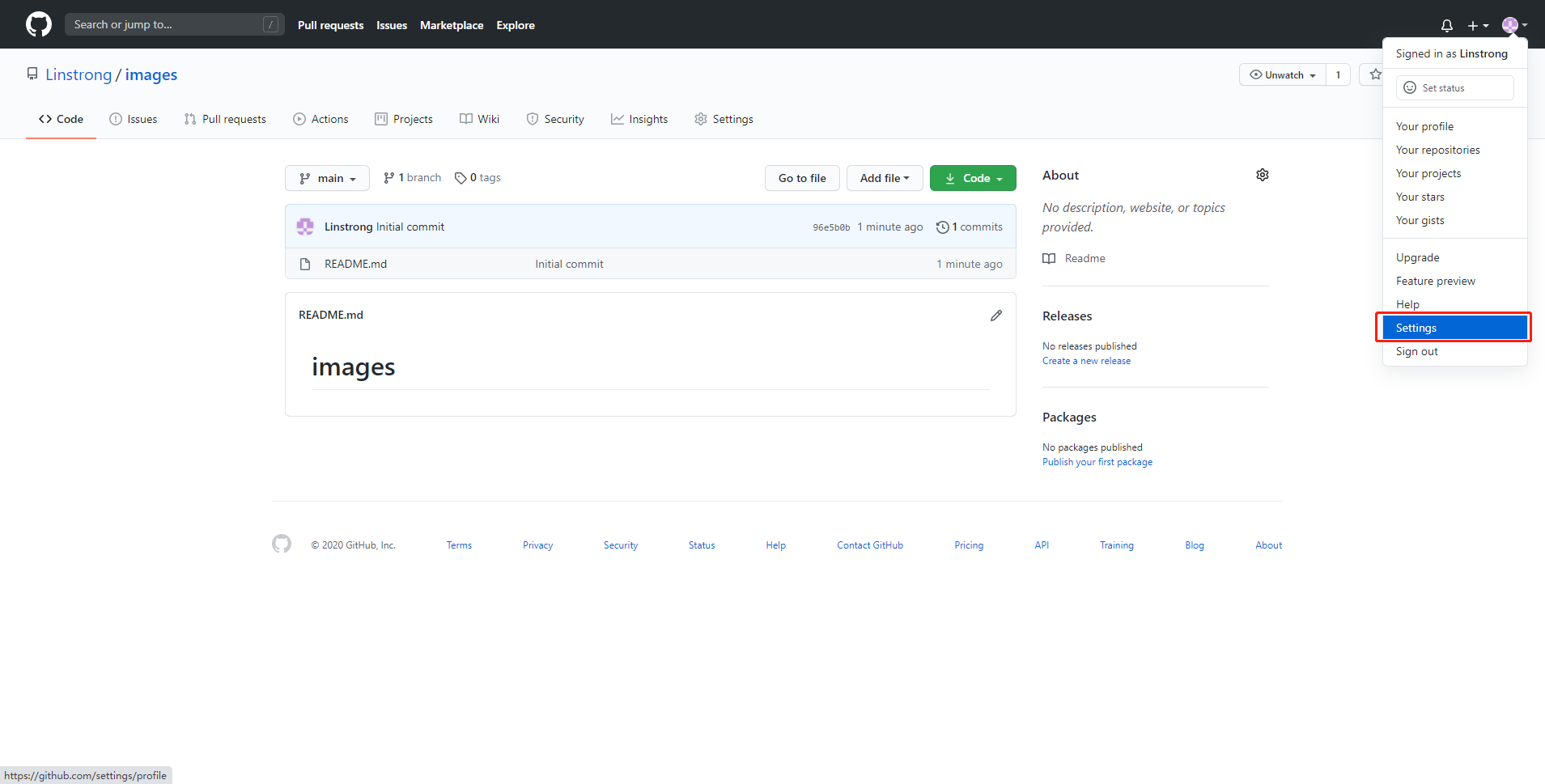This screenshot has height=784, width=1545.
Task: Click the GitHub octocat logo in header
Action: pos(38,24)
